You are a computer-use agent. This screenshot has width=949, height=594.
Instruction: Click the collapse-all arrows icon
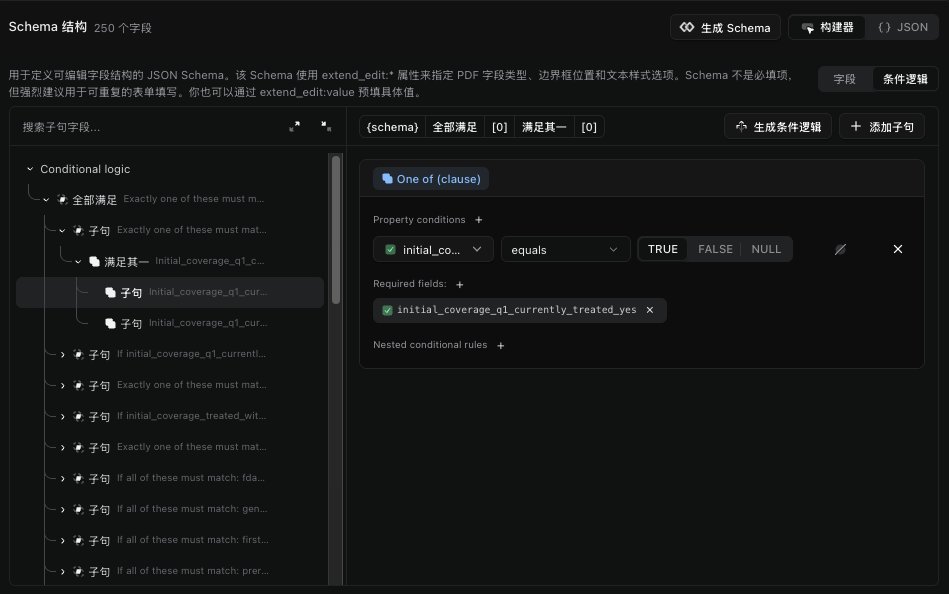(326, 127)
